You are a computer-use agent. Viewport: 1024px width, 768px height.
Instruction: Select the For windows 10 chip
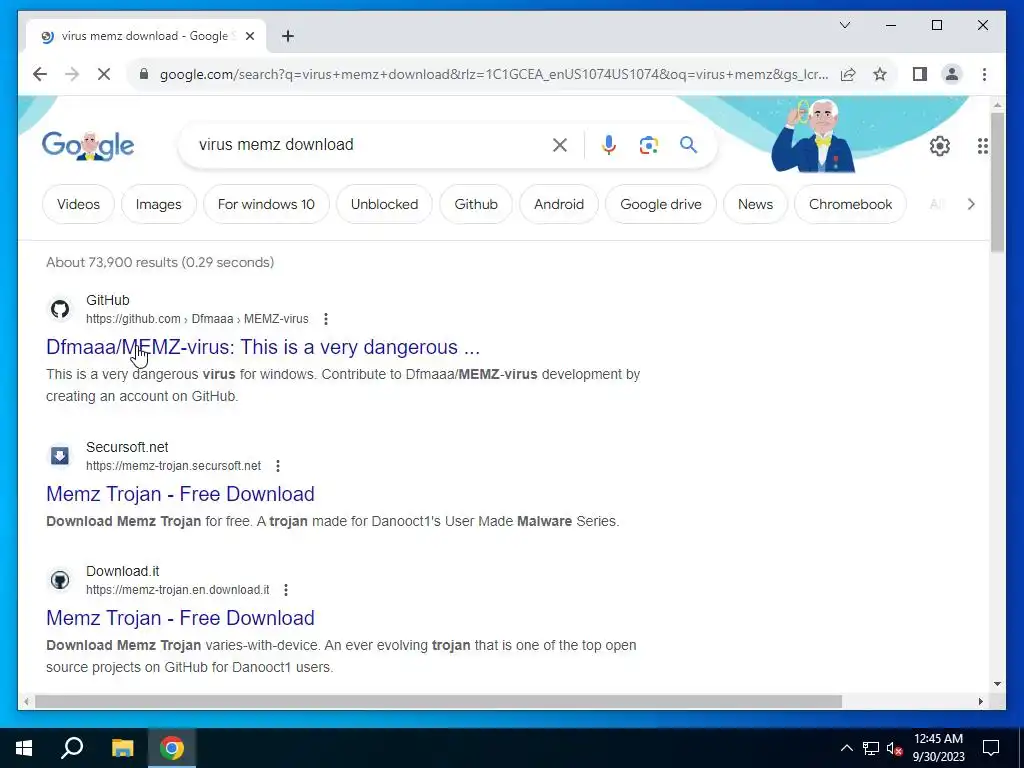266,204
